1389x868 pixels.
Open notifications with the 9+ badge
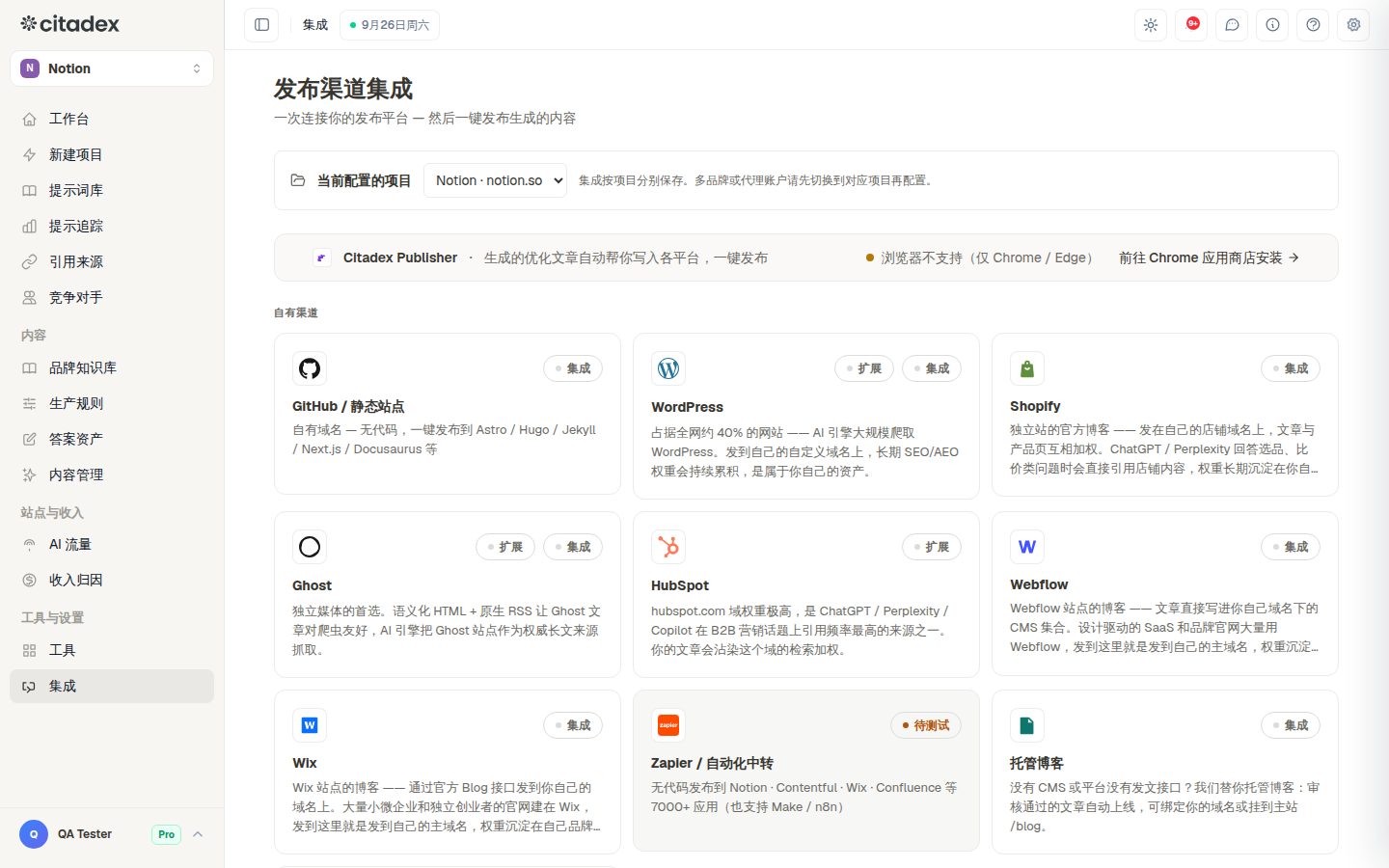(1191, 25)
